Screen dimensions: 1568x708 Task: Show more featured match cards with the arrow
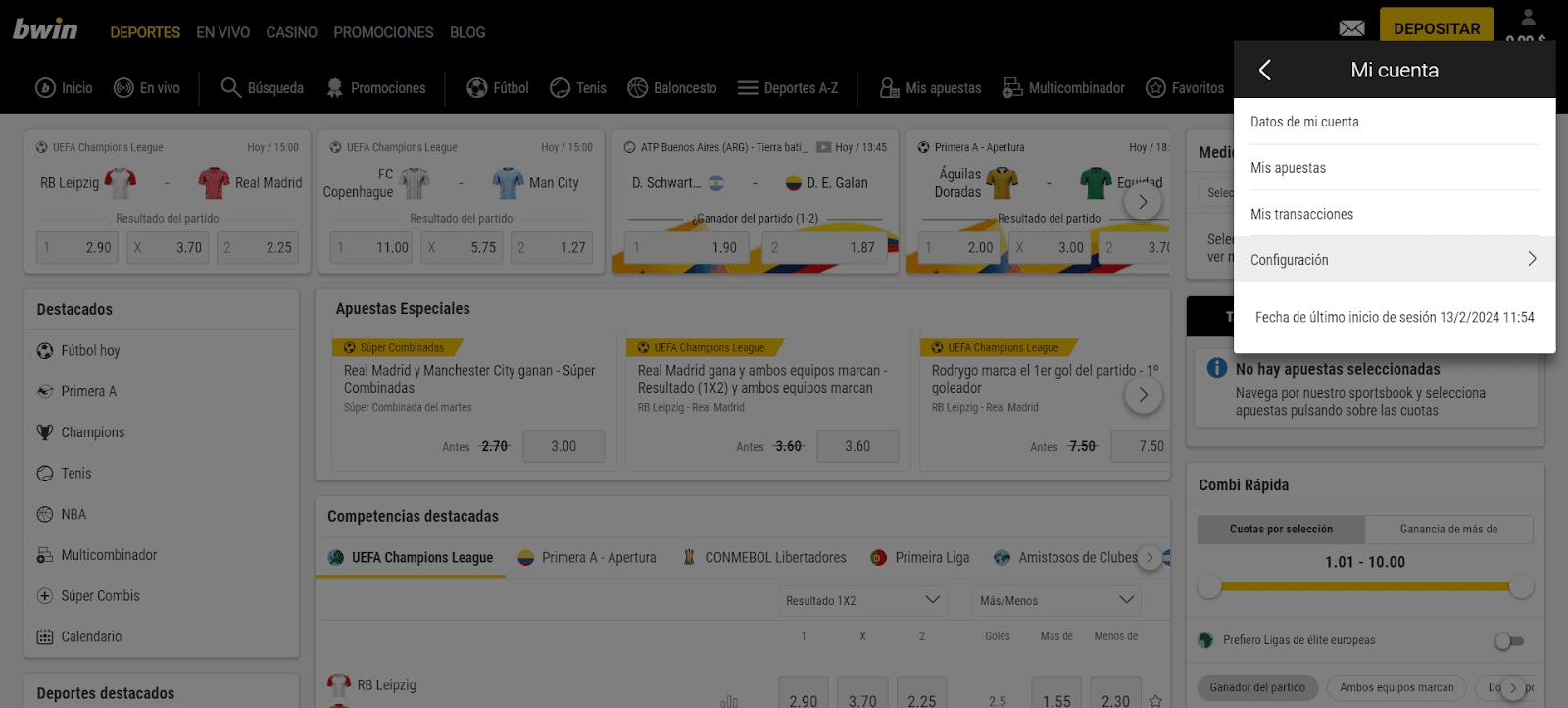[1143, 202]
